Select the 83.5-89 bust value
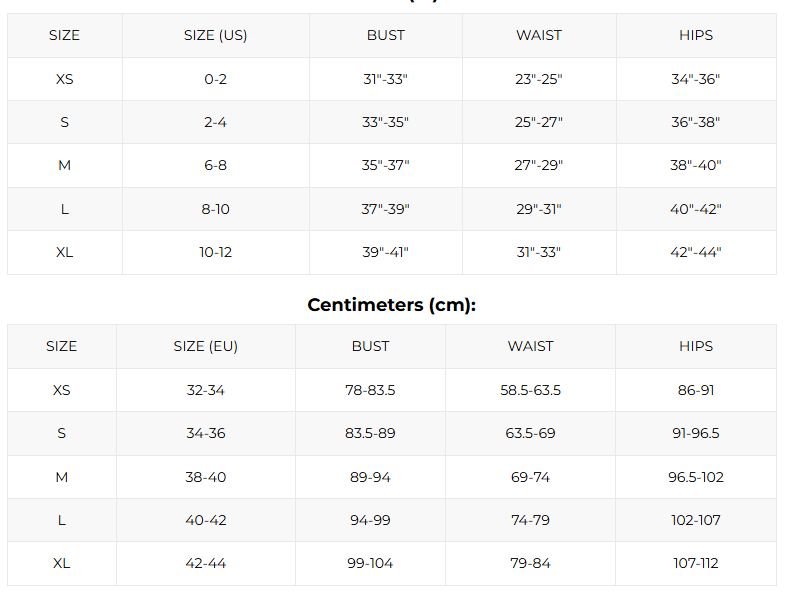Screen dimensions: 786x596 (x=370, y=433)
